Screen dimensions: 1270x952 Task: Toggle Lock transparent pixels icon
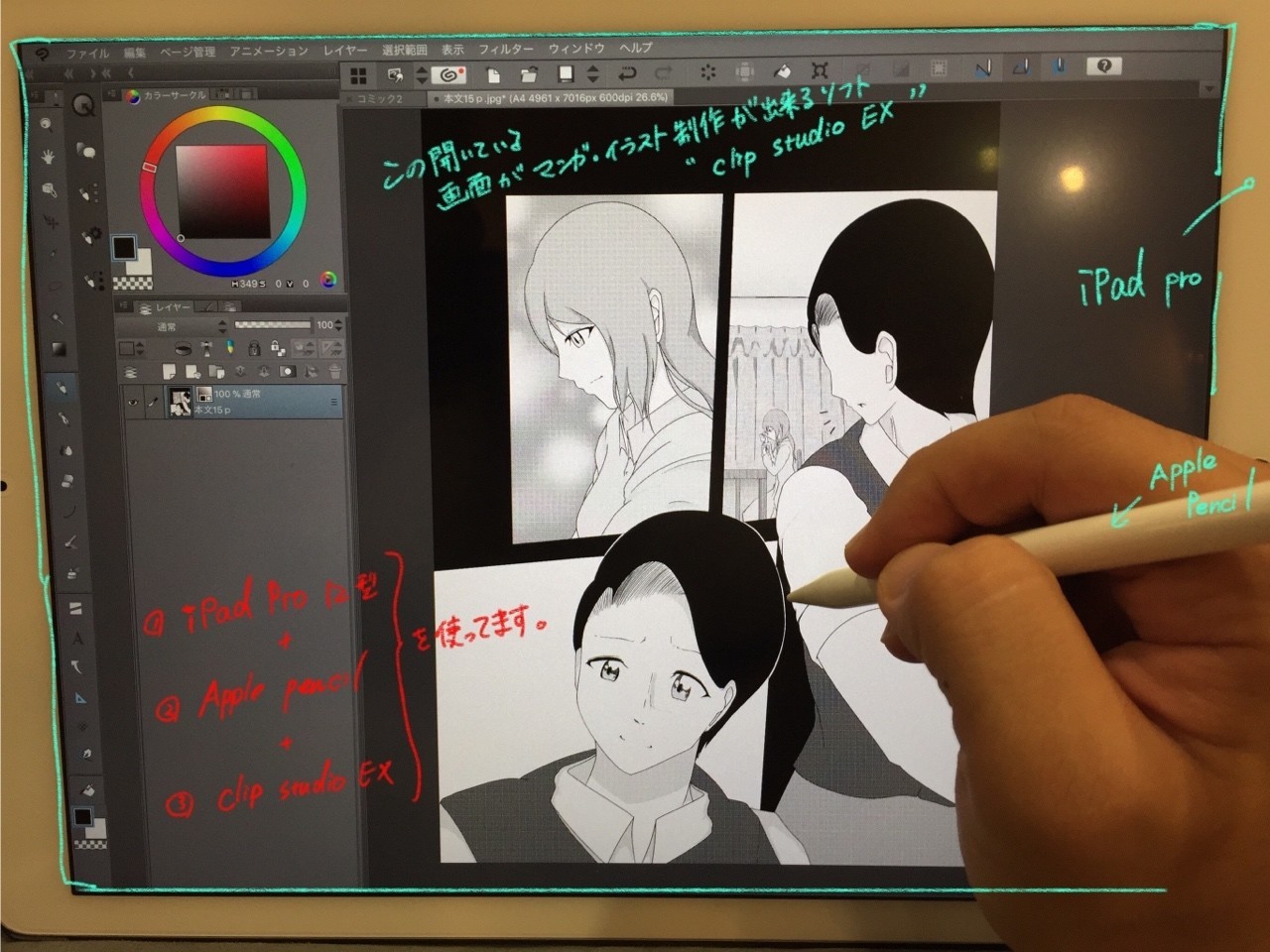[x=276, y=348]
